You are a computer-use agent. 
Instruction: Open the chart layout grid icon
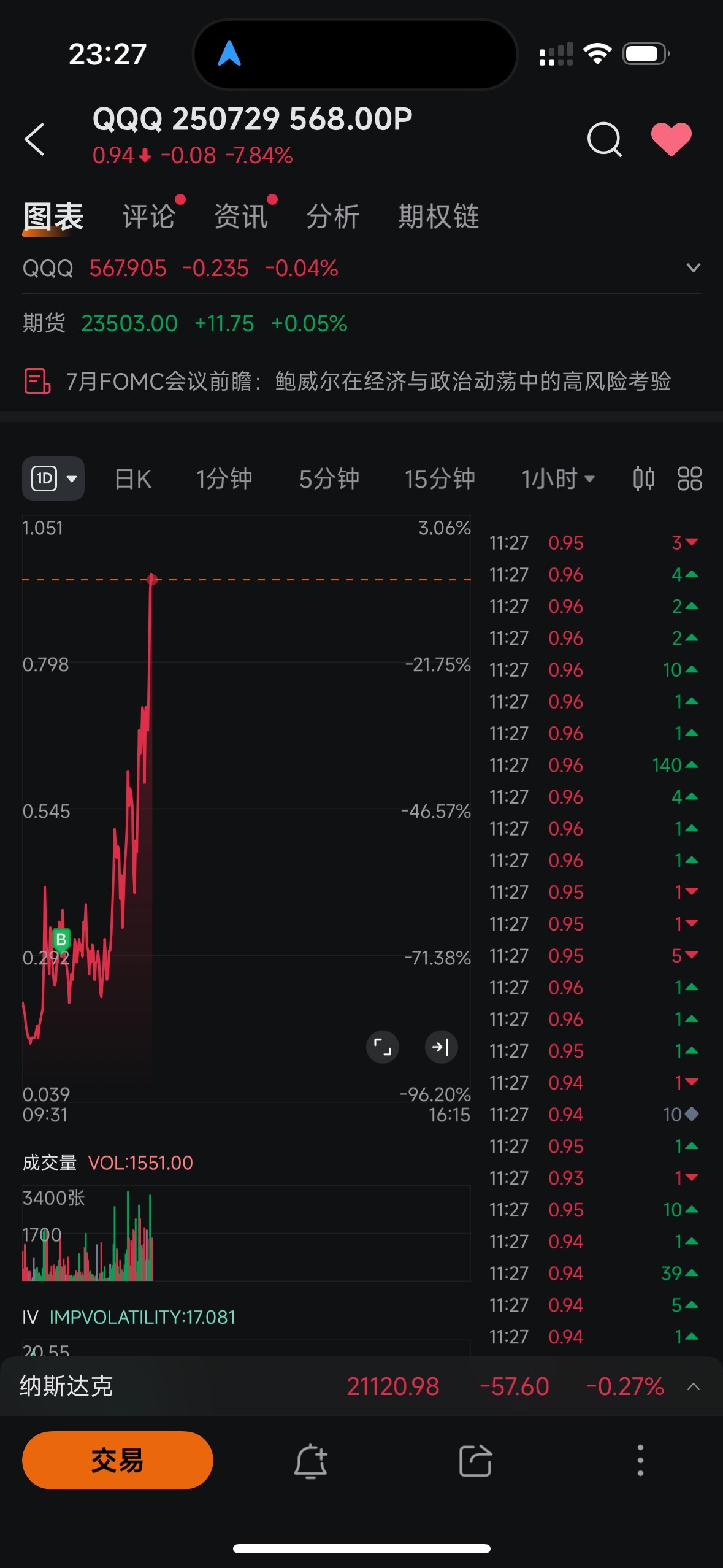[689, 479]
